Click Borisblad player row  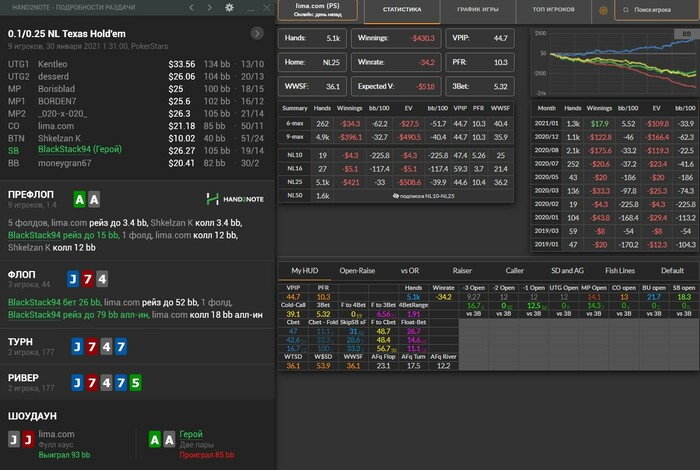136,89
